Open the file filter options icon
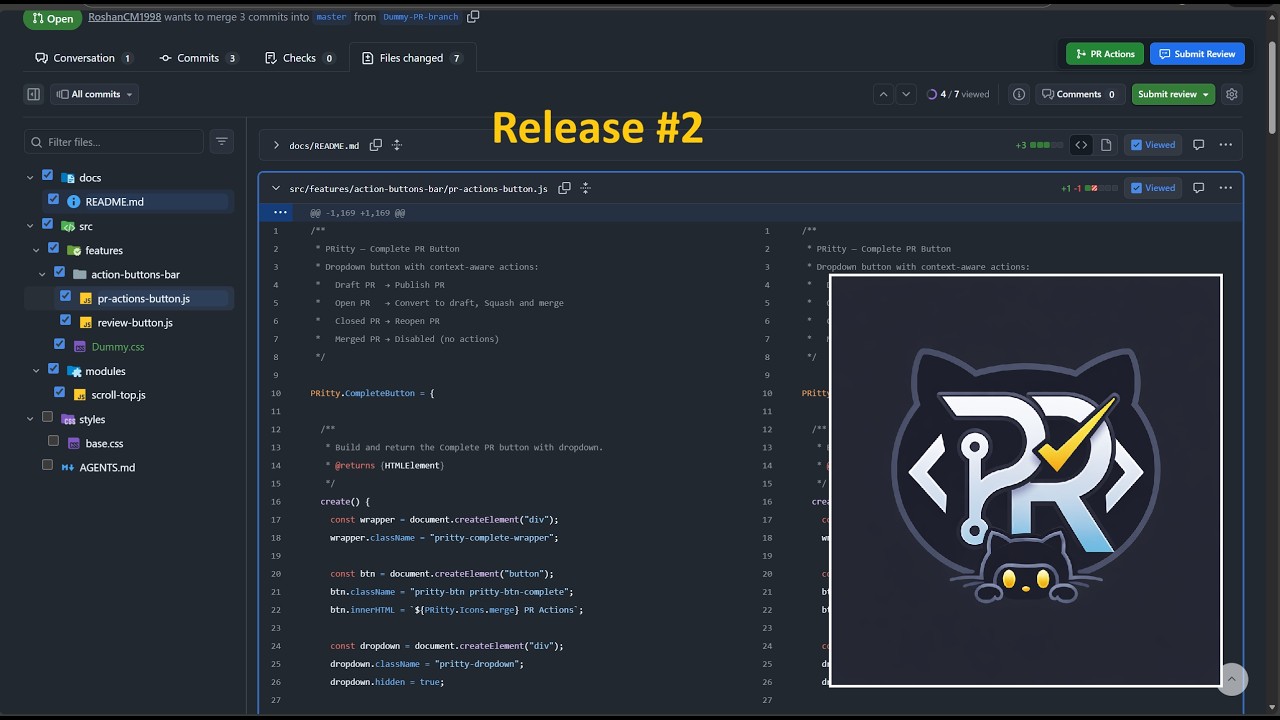1280x720 pixels. (222, 142)
